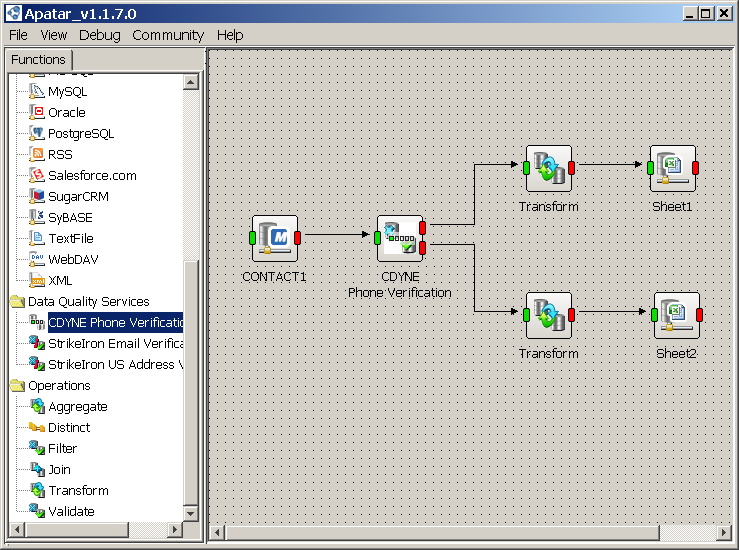Click the CDYNE node upper red output connector

[422, 228]
